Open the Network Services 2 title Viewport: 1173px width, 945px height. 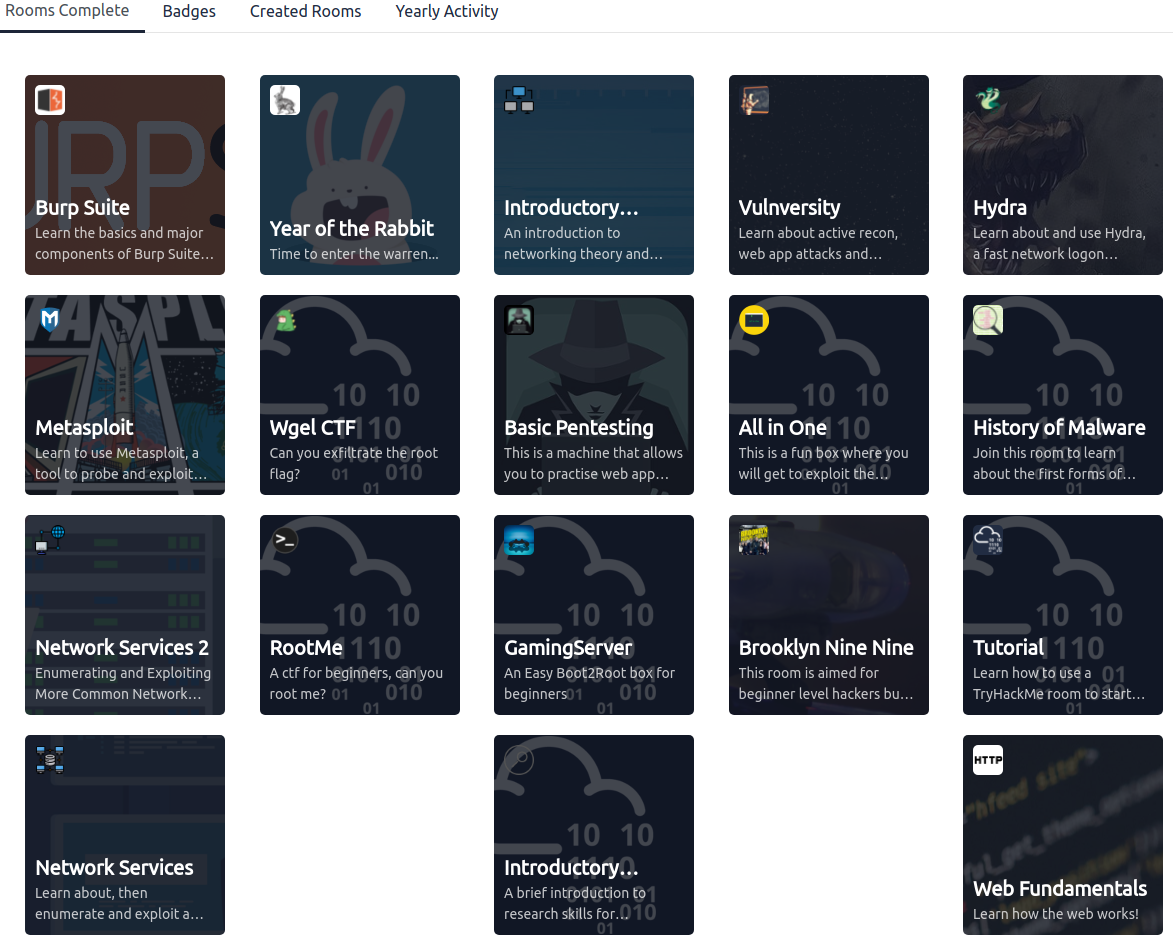122,647
